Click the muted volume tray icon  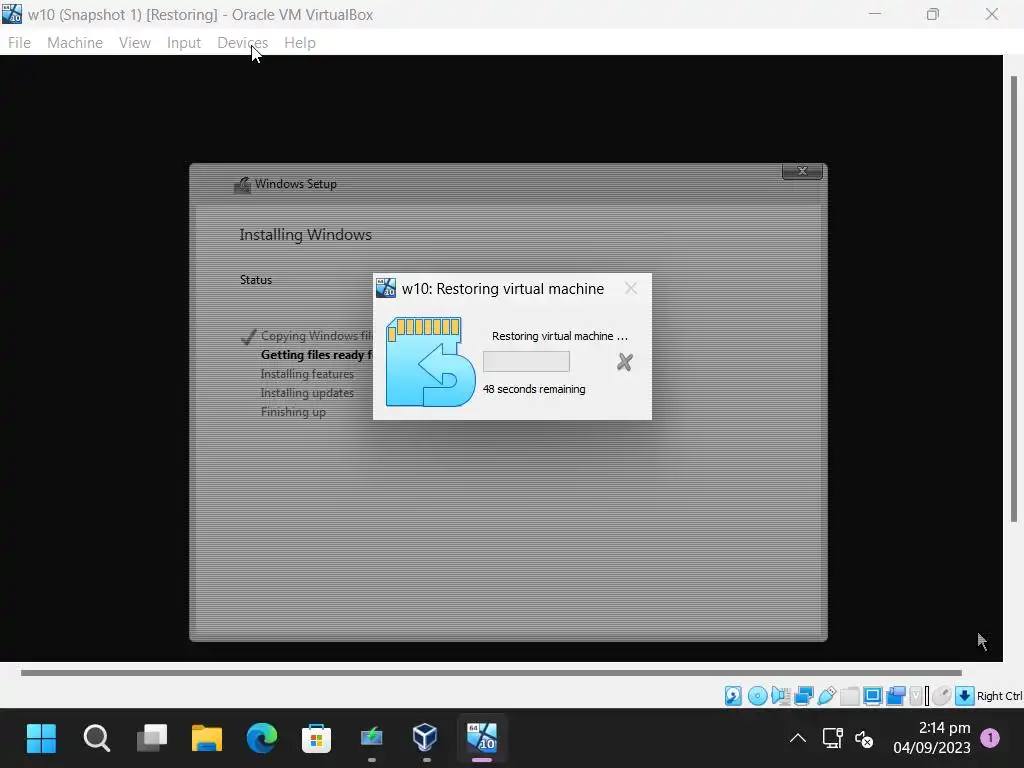point(864,740)
